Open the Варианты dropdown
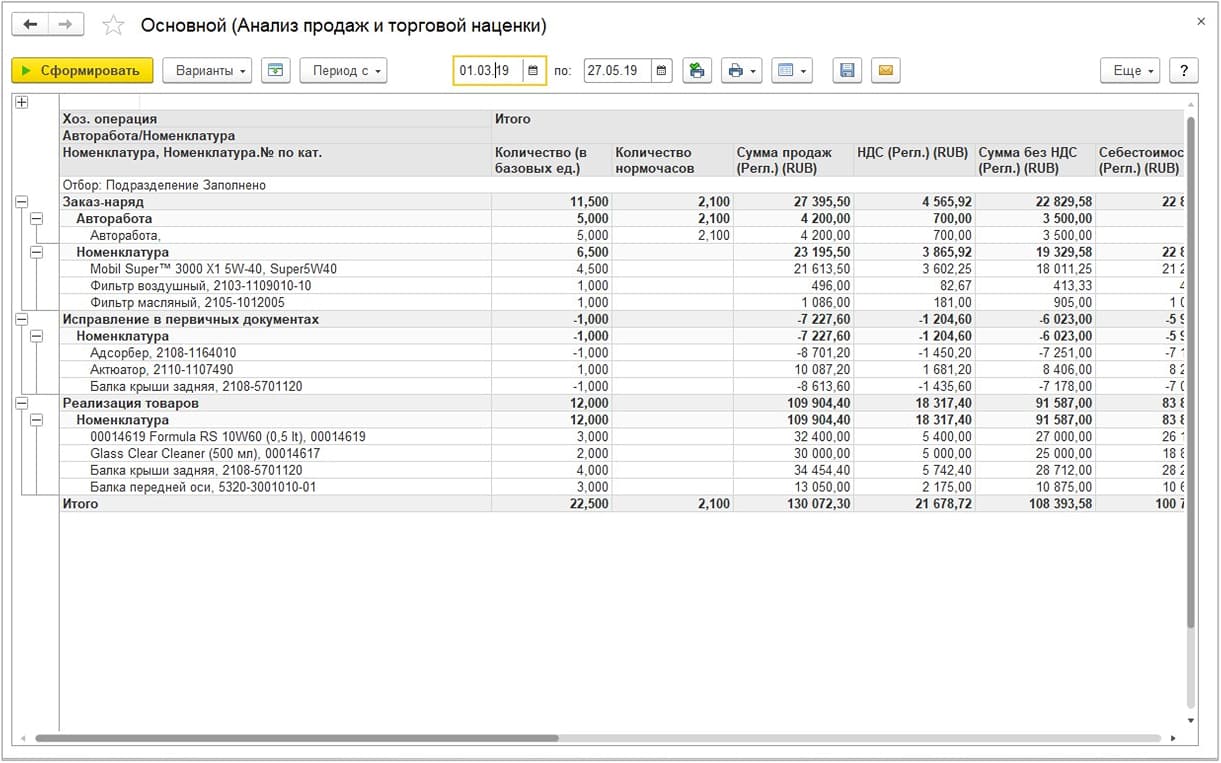Viewport: 1221px width, 763px height. coord(207,70)
